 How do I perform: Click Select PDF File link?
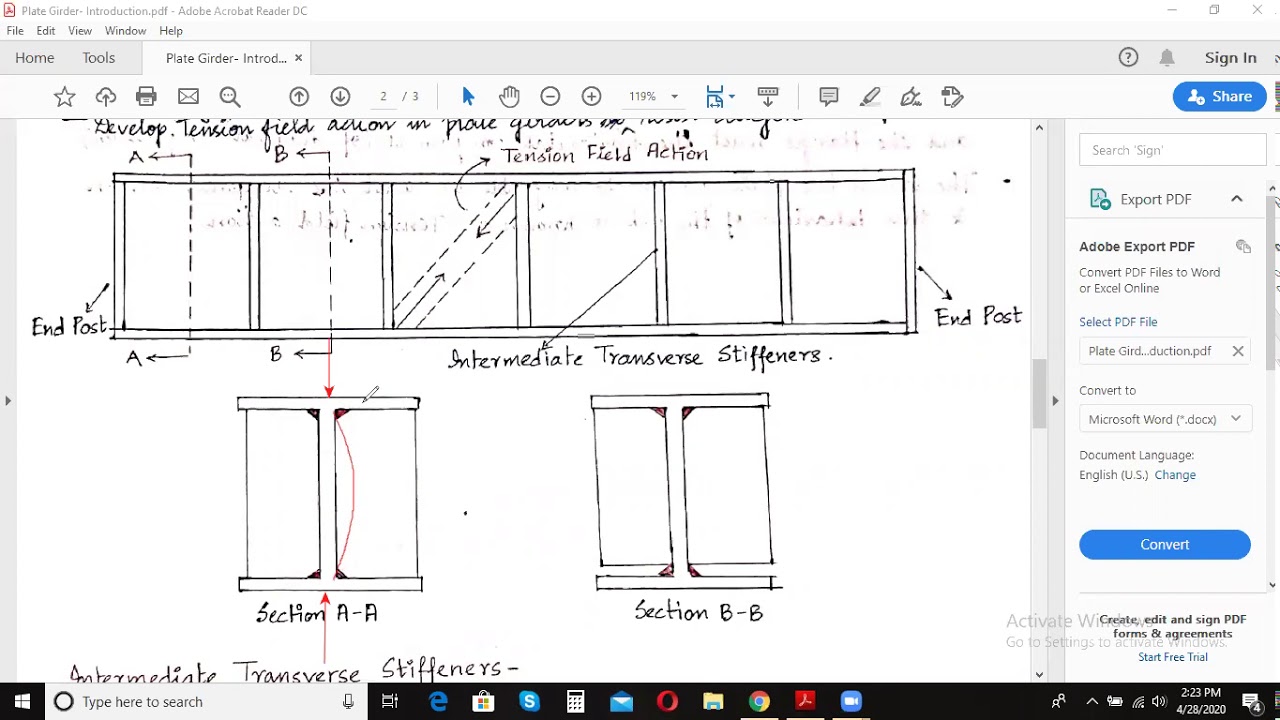tap(1118, 322)
